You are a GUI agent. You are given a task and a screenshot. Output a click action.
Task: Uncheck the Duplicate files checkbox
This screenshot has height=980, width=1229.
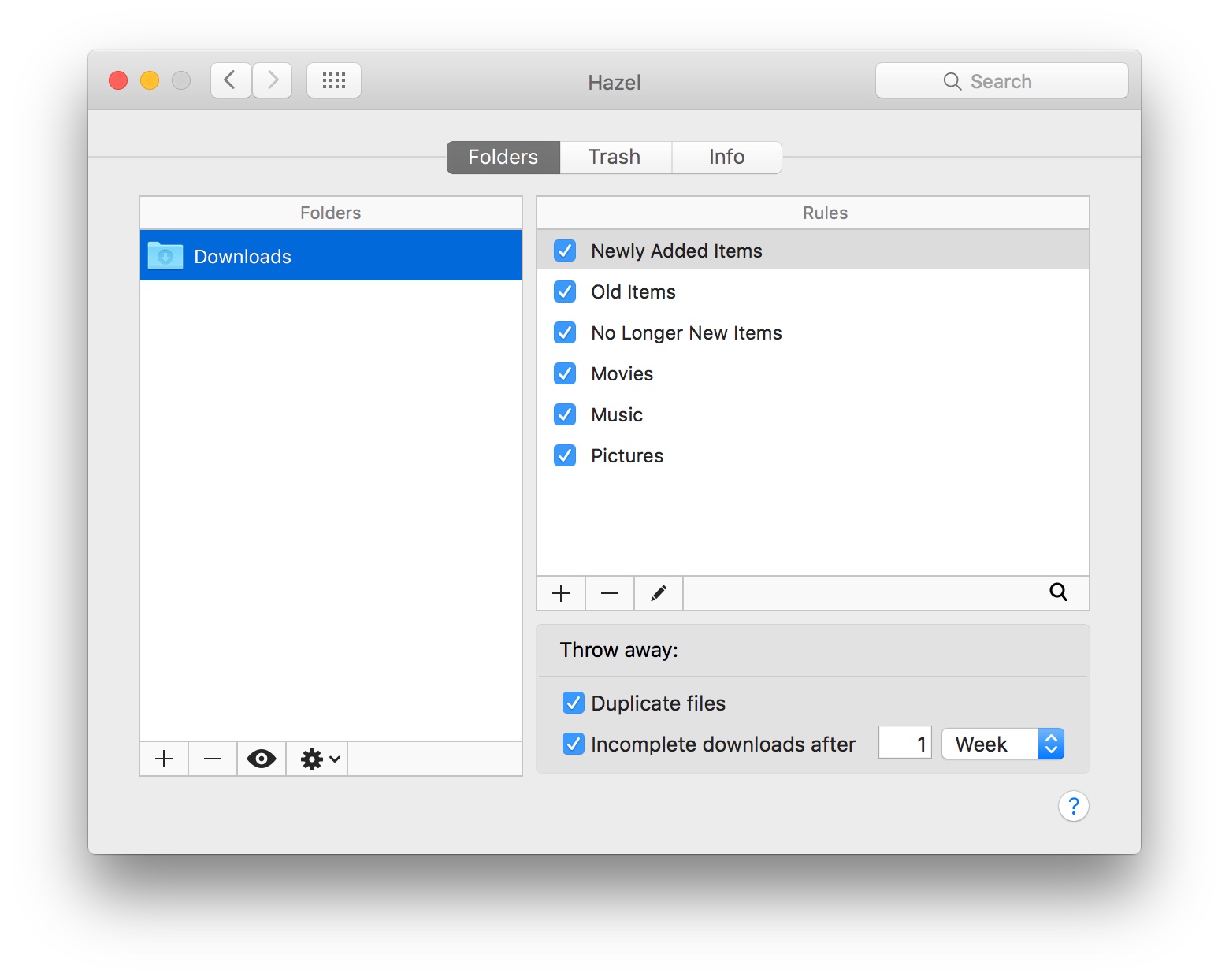pos(574,703)
